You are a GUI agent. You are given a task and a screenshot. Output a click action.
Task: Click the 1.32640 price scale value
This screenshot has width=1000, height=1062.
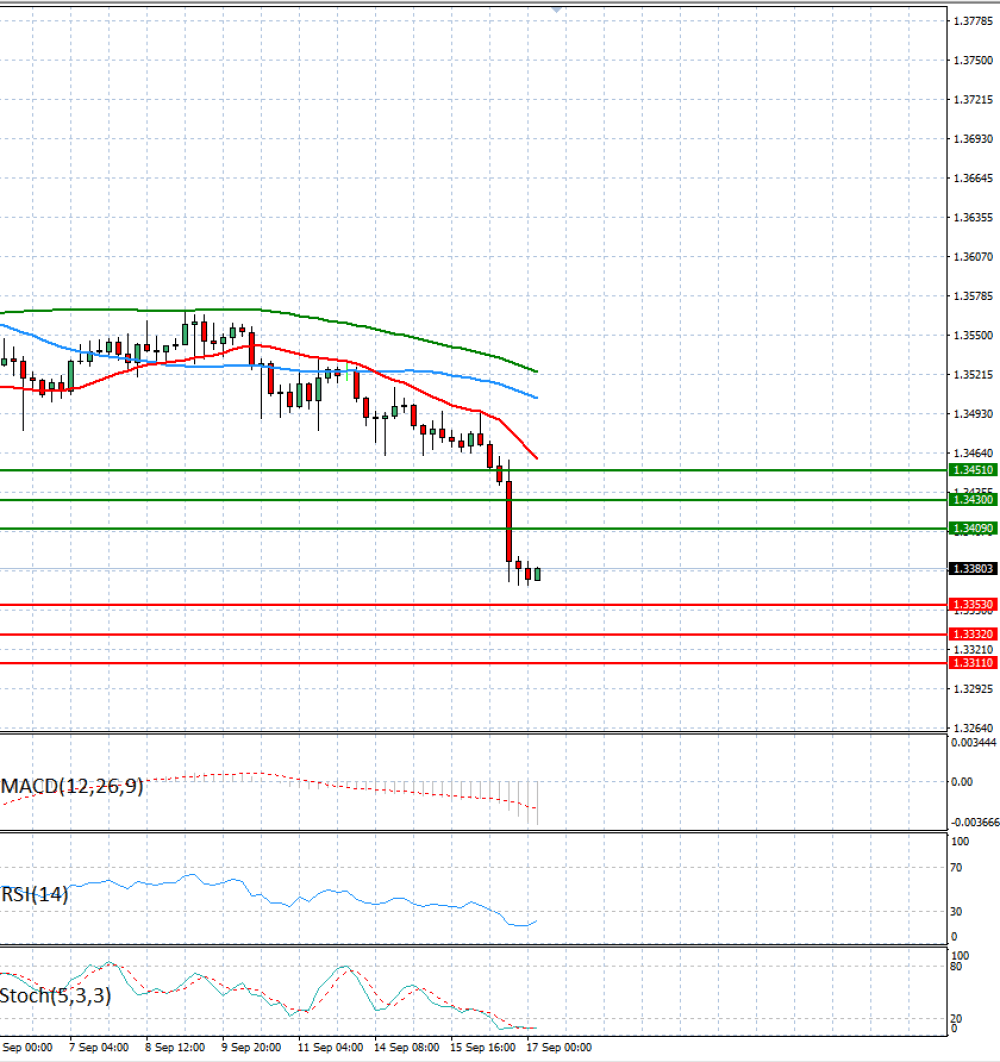[x=973, y=728]
